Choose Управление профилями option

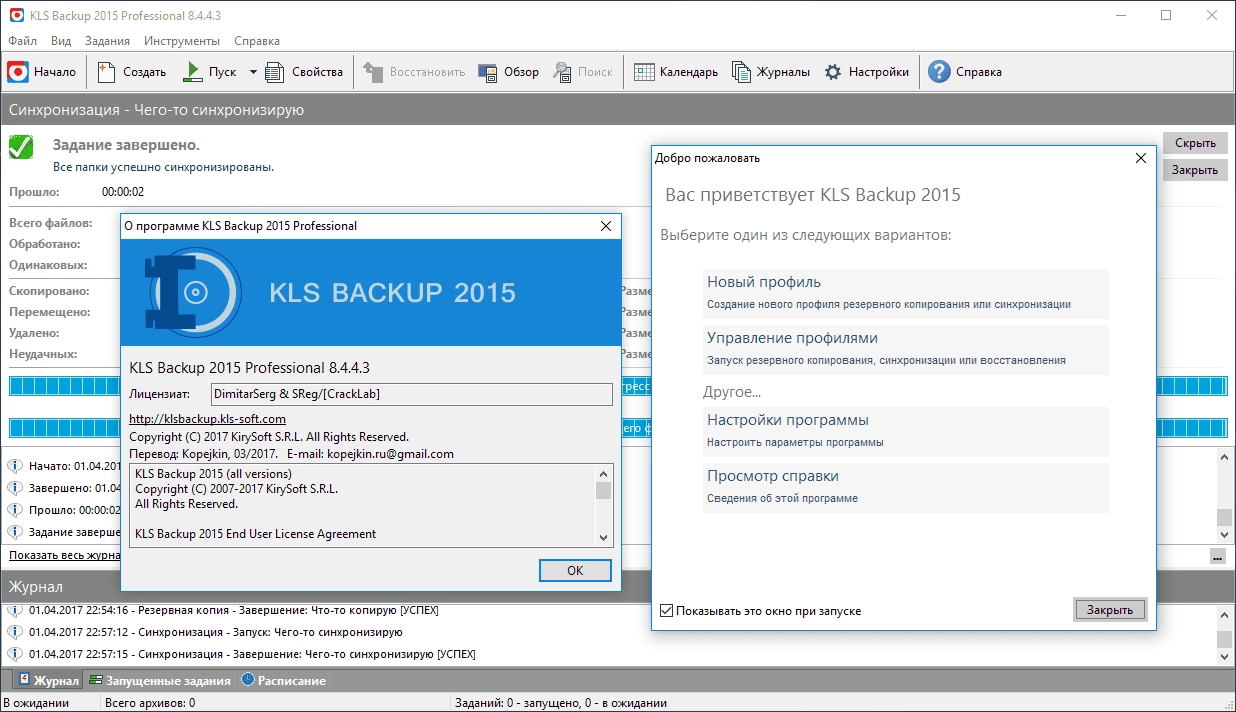point(906,349)
